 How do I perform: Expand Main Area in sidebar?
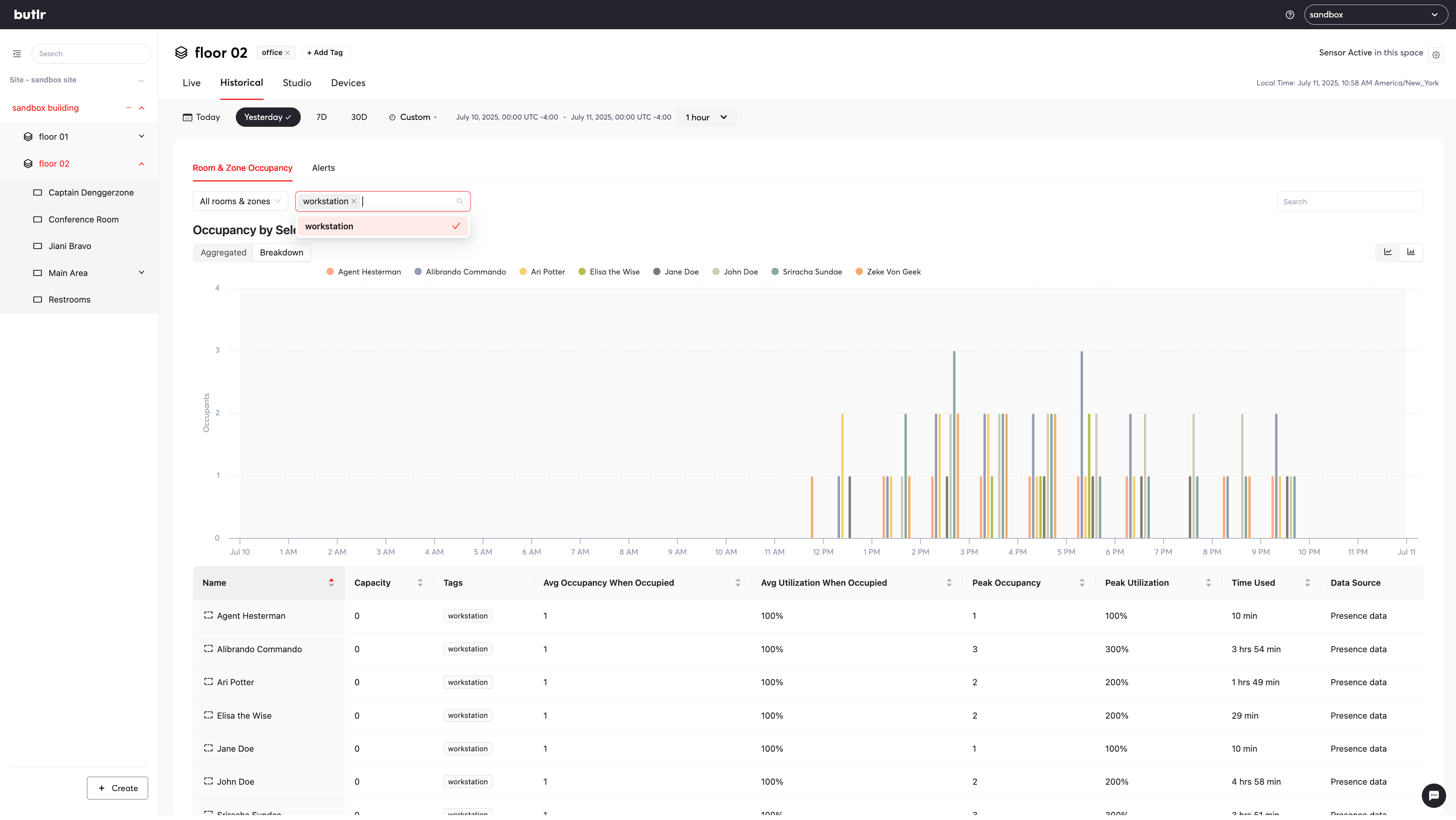click(x=142, y=273)
